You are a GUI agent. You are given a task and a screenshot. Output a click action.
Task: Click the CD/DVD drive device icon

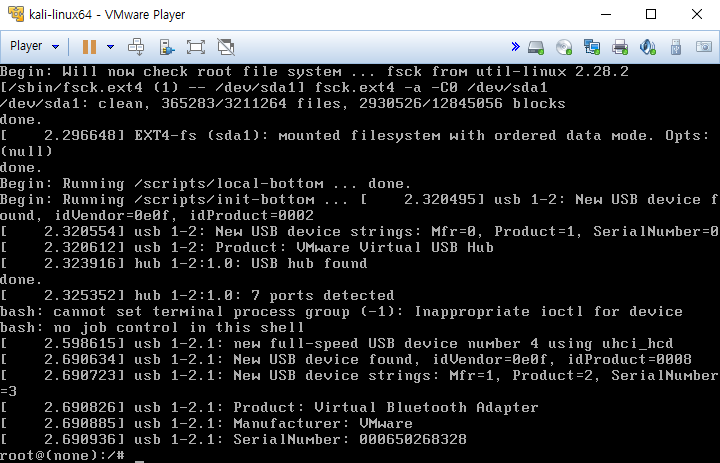pos(564,47)
